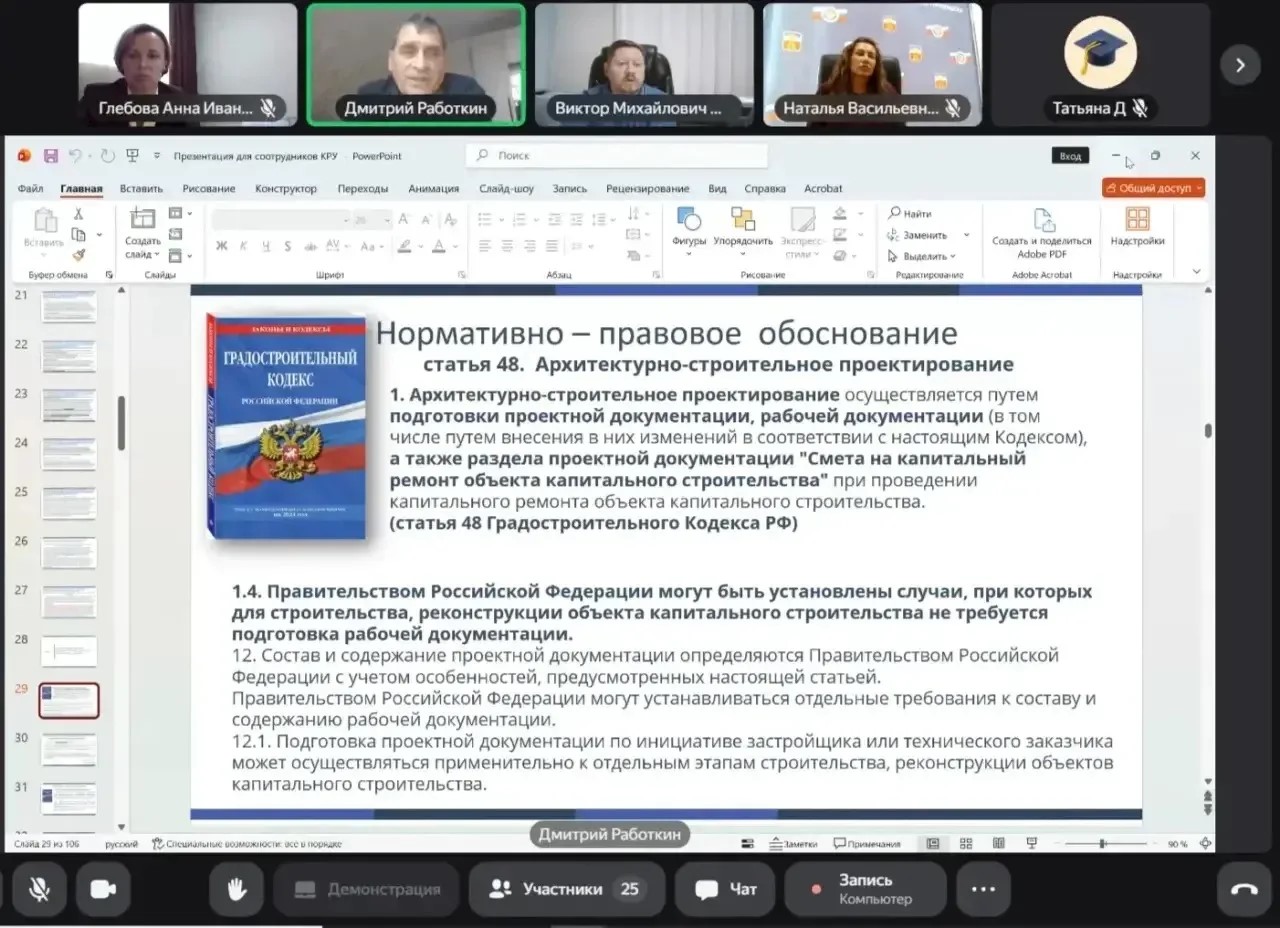Apply underline with the Ч button
Viewport: 1280px width, 928px height.
pos(264,246)
